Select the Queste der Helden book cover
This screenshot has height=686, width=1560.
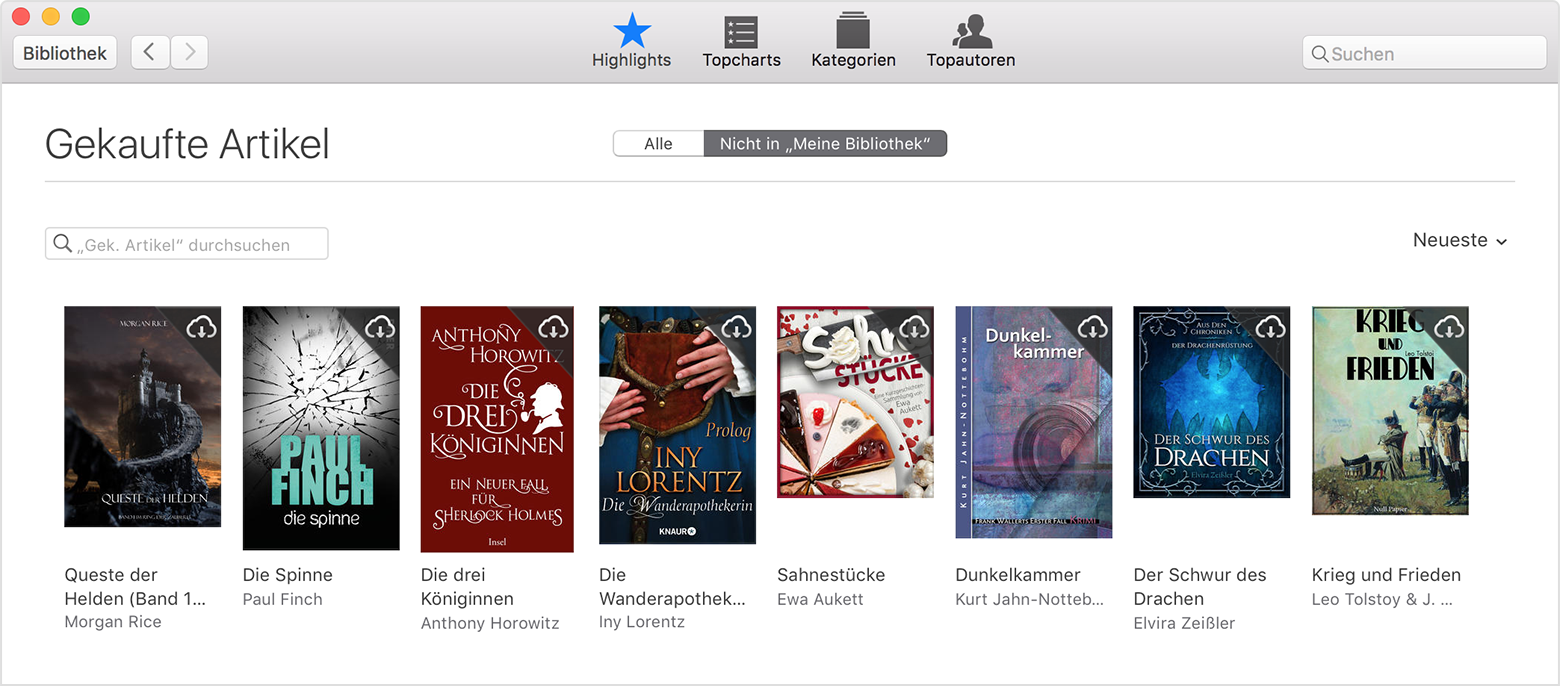pos(142,416)
